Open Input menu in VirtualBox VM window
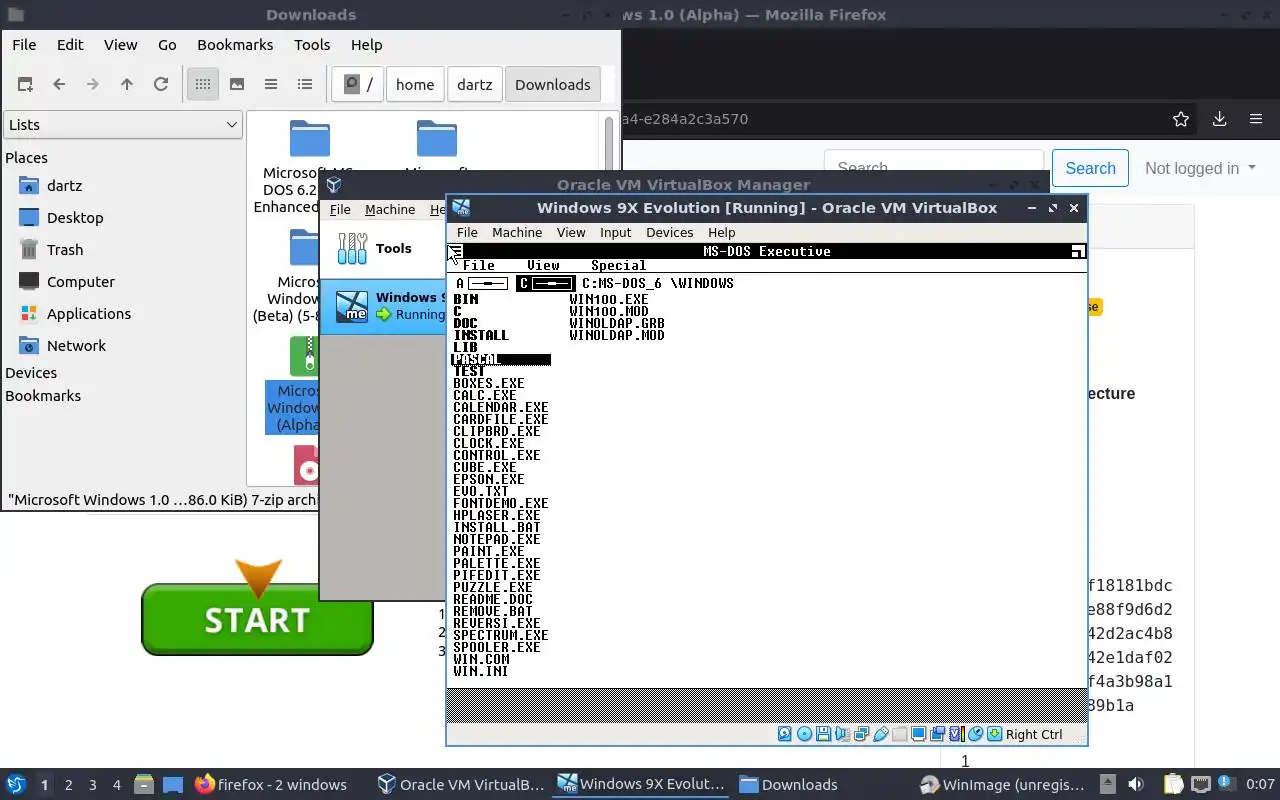The width and height of the screenshot is (1280, 800). pos(616,232)
